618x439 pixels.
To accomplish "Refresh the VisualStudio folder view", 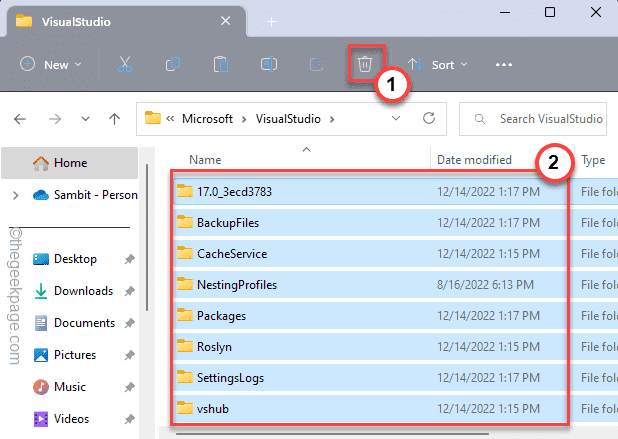I will click(x=429, y=118).
